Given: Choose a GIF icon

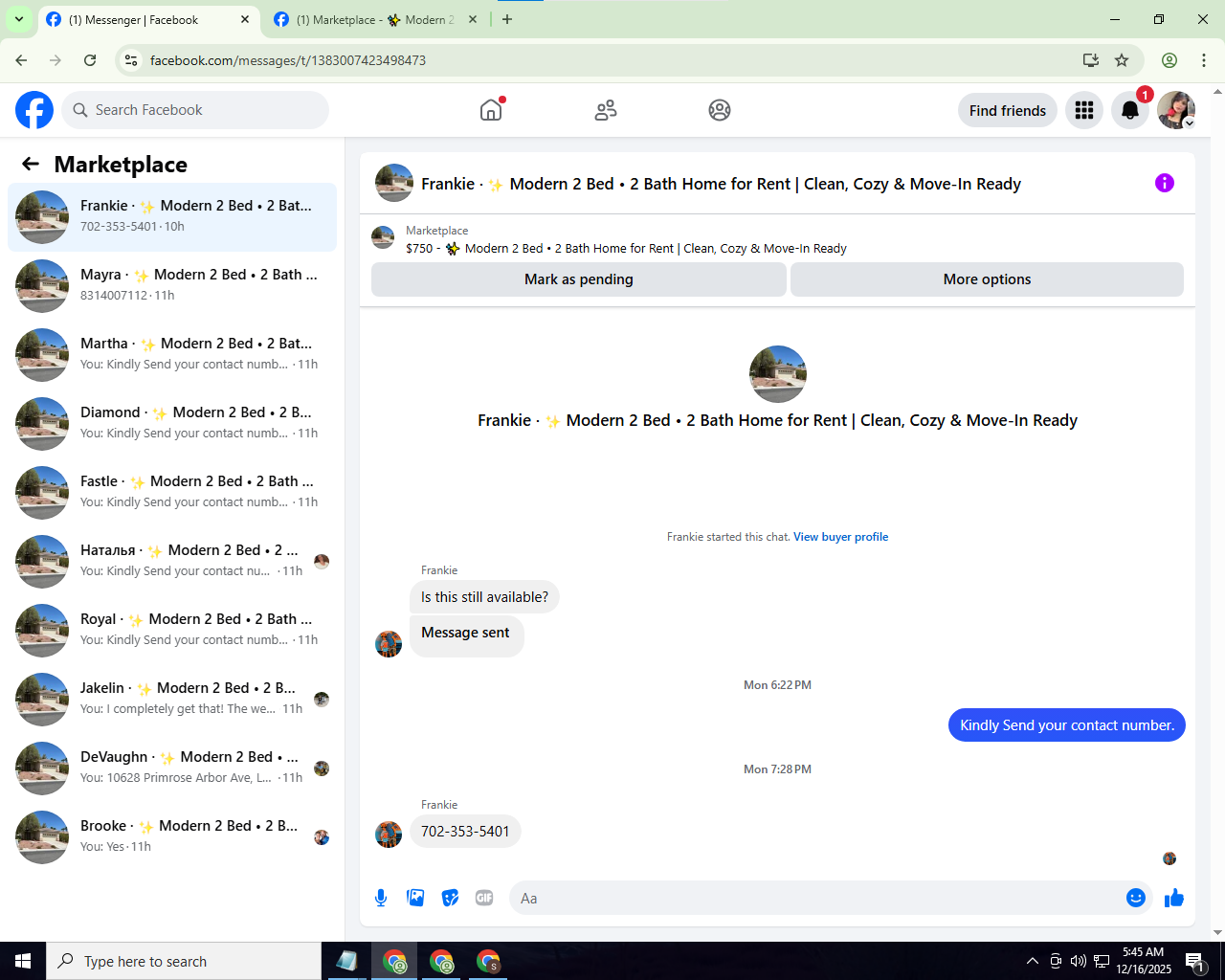Looking at the screenshot, I should click(x=484, y=898).
